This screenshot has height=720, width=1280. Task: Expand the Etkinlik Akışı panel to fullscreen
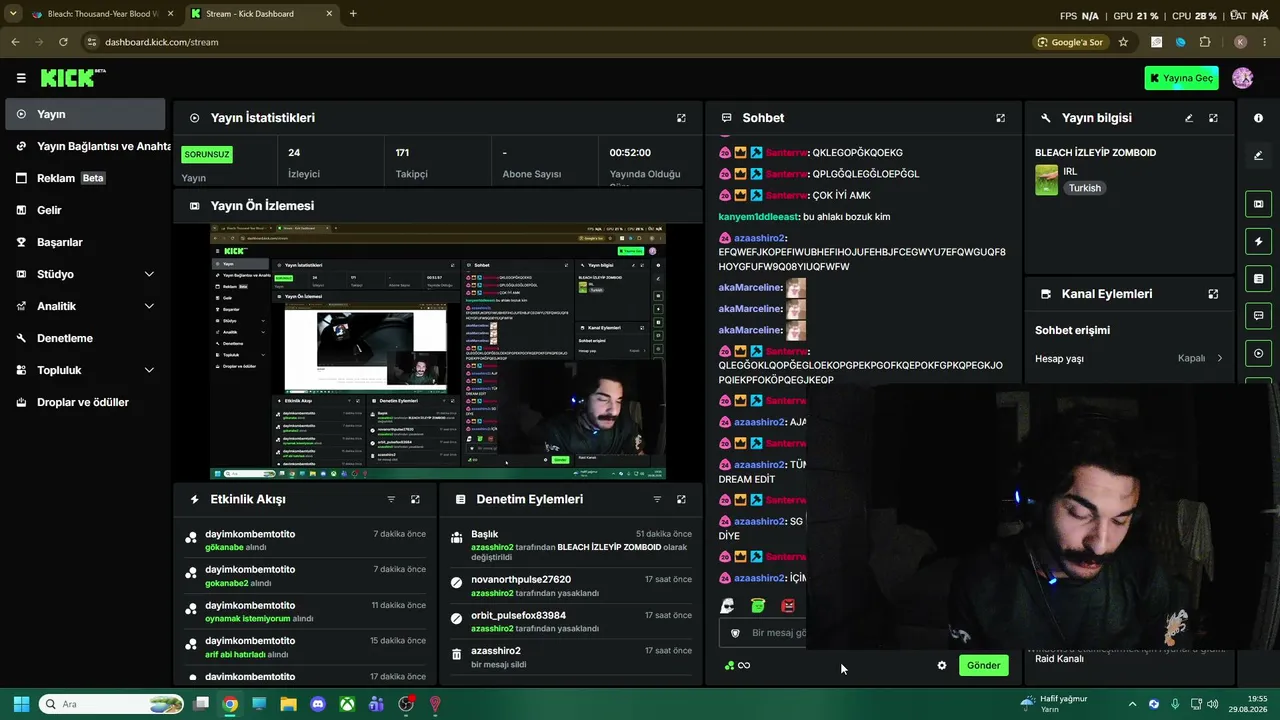(x=415, y=499)
